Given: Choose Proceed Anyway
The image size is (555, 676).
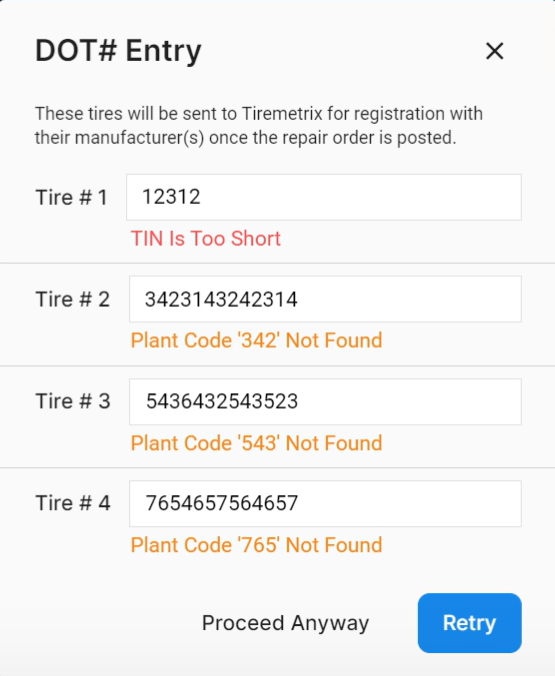Looking at the screenshot, I should (x=285, y=623).
